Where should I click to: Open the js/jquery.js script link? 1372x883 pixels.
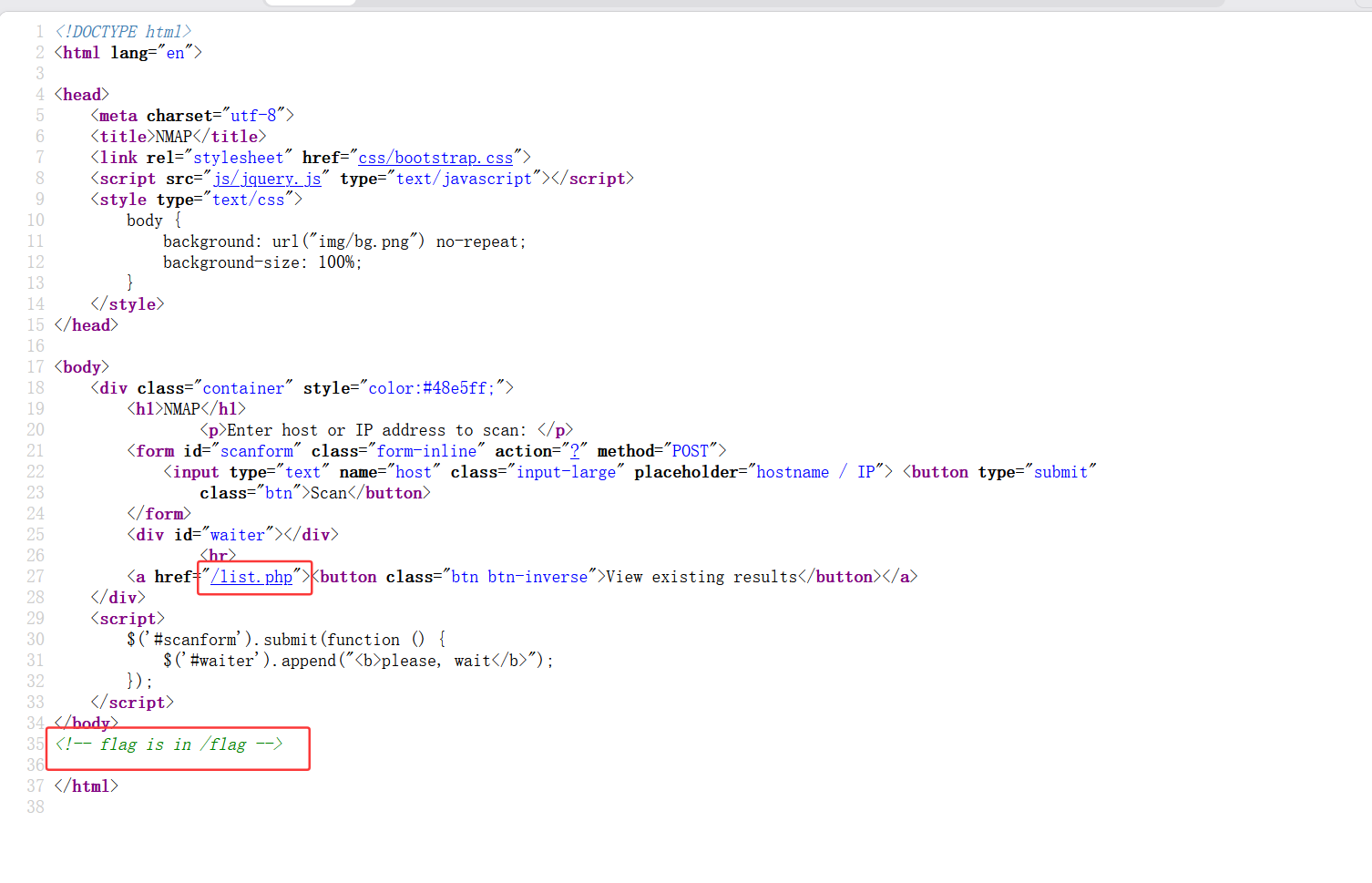(267, 179)
